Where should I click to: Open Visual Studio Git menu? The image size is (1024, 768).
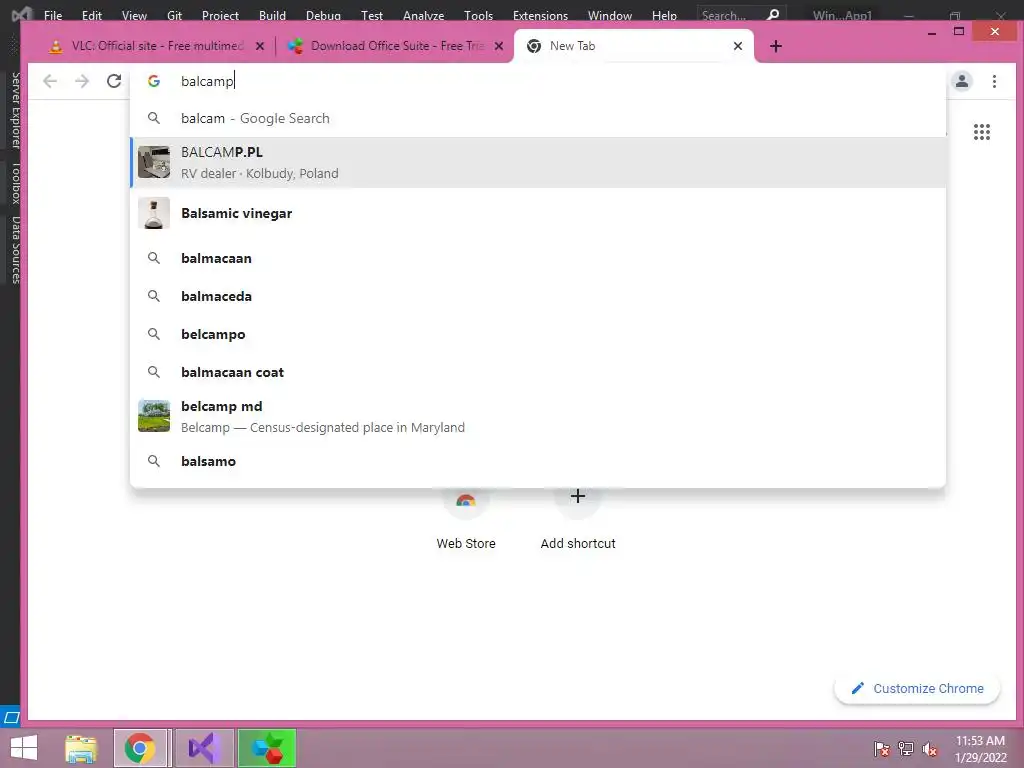(174, 15)
